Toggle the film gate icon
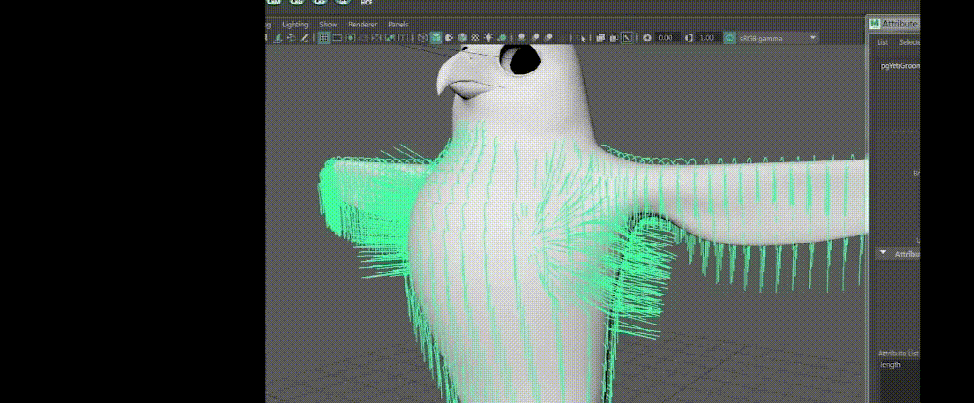Image resolution: width=974 pixels, height=403 pixels. tap(337, 38)
